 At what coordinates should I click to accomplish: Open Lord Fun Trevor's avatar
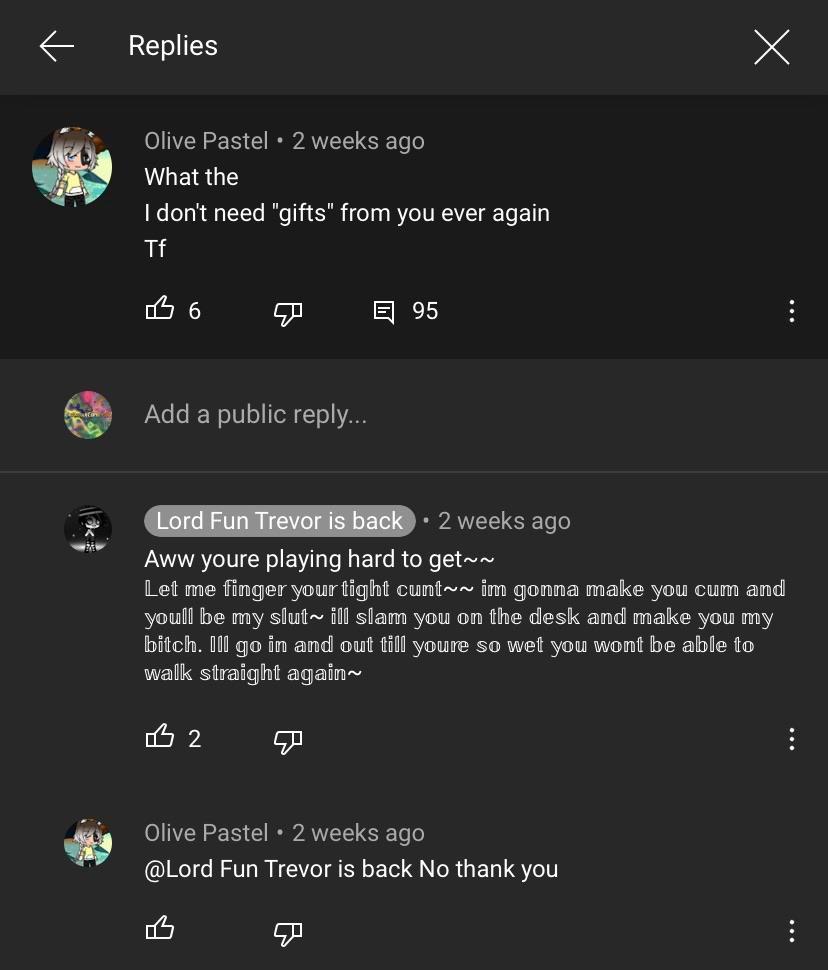[88, 529]
